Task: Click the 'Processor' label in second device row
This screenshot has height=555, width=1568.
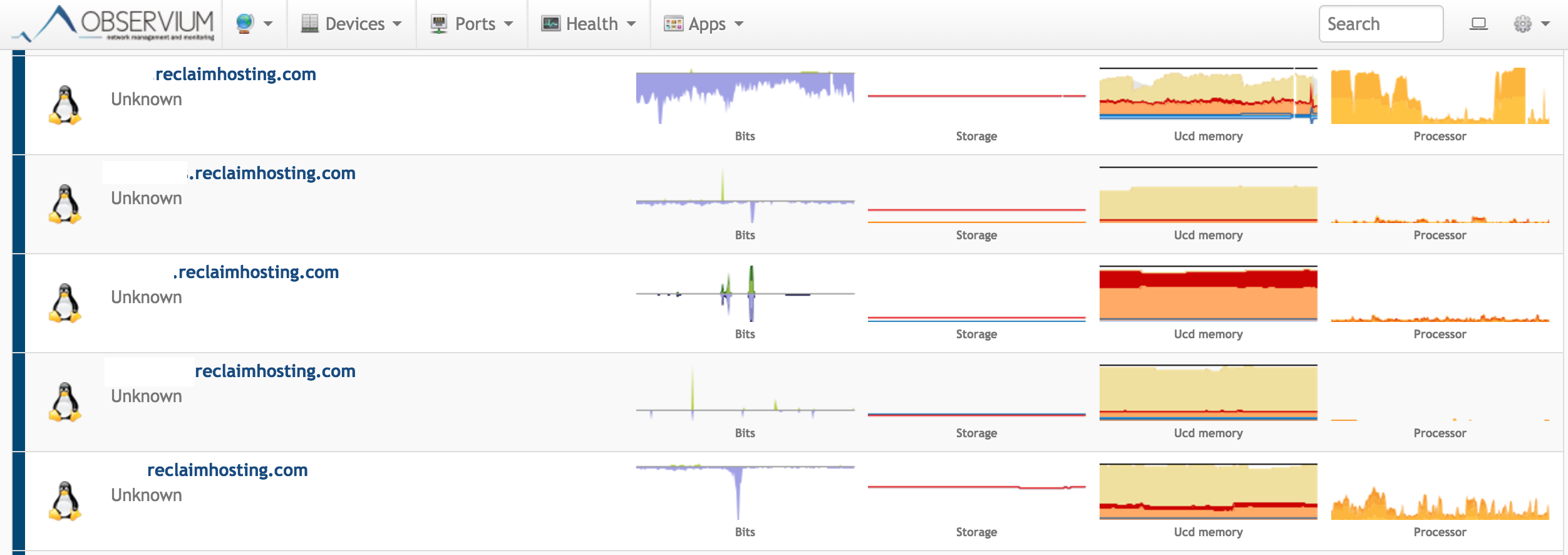Action: (1440, 235)
